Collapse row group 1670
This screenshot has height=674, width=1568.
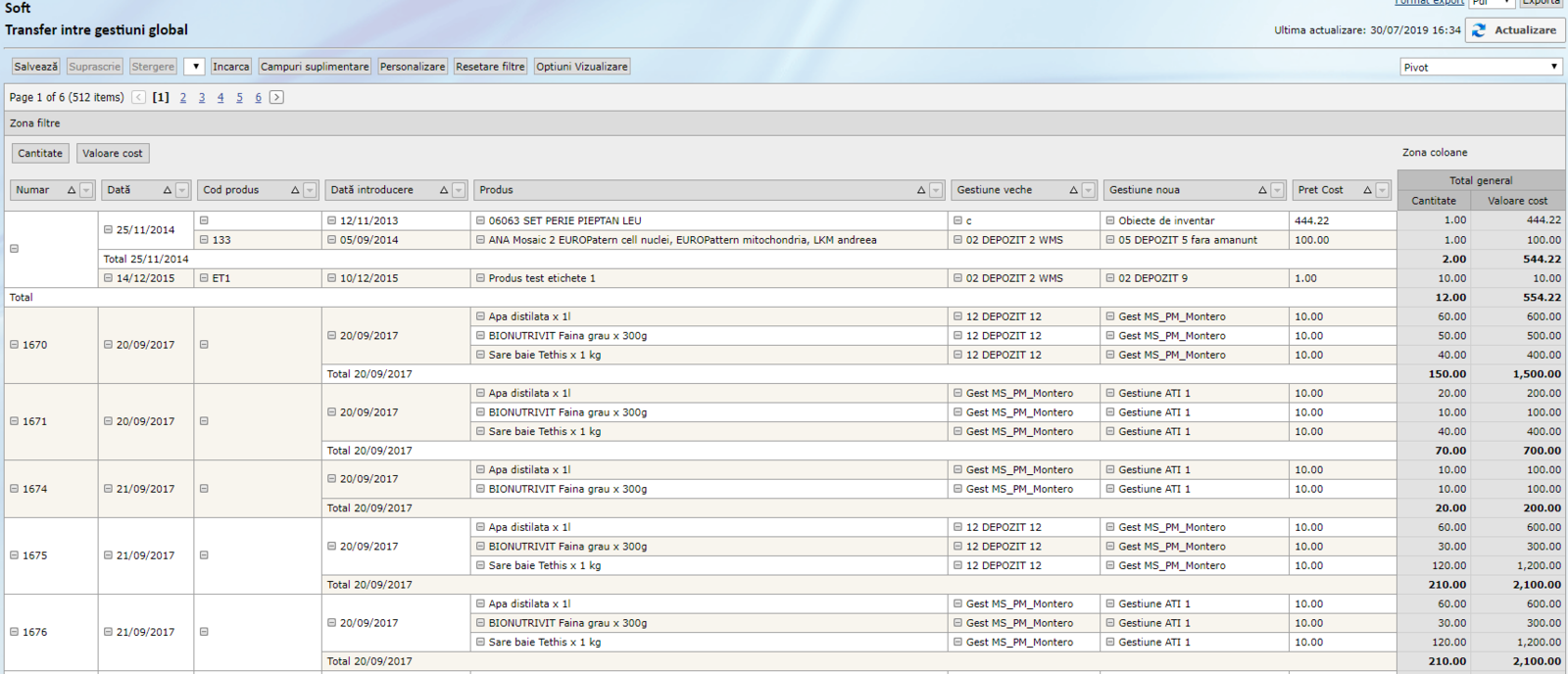[x=15, y=345]
